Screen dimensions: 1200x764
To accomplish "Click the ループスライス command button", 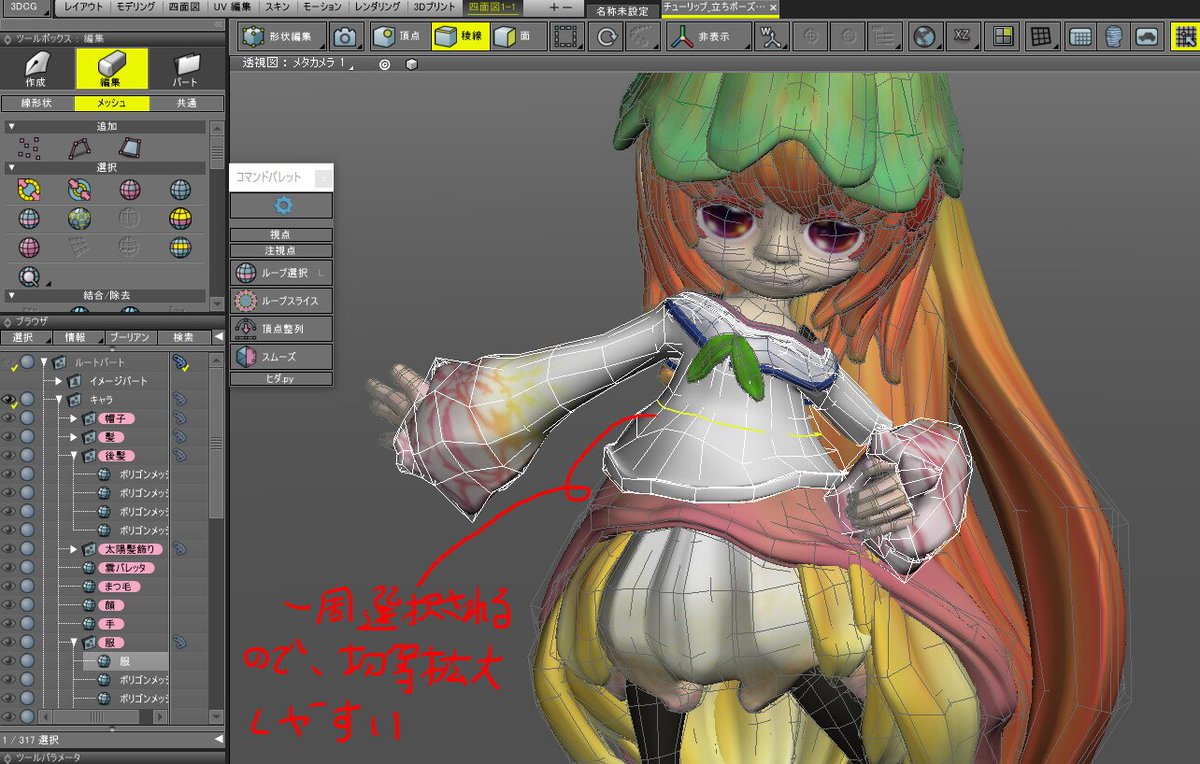I will click(282, 301).
